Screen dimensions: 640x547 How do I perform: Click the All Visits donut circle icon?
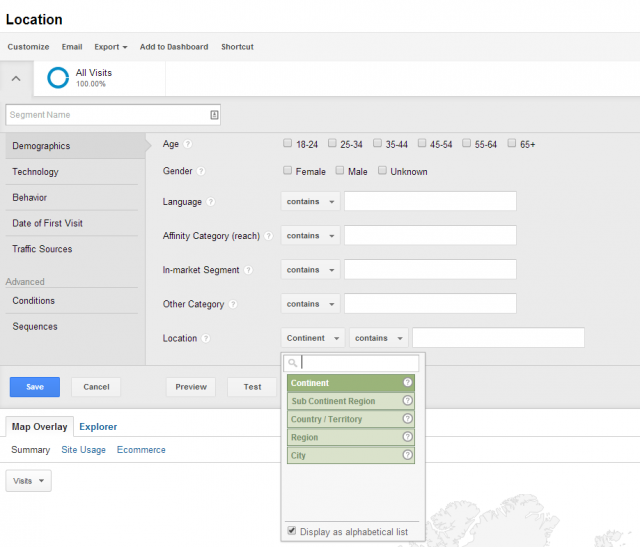click(58, 78)
